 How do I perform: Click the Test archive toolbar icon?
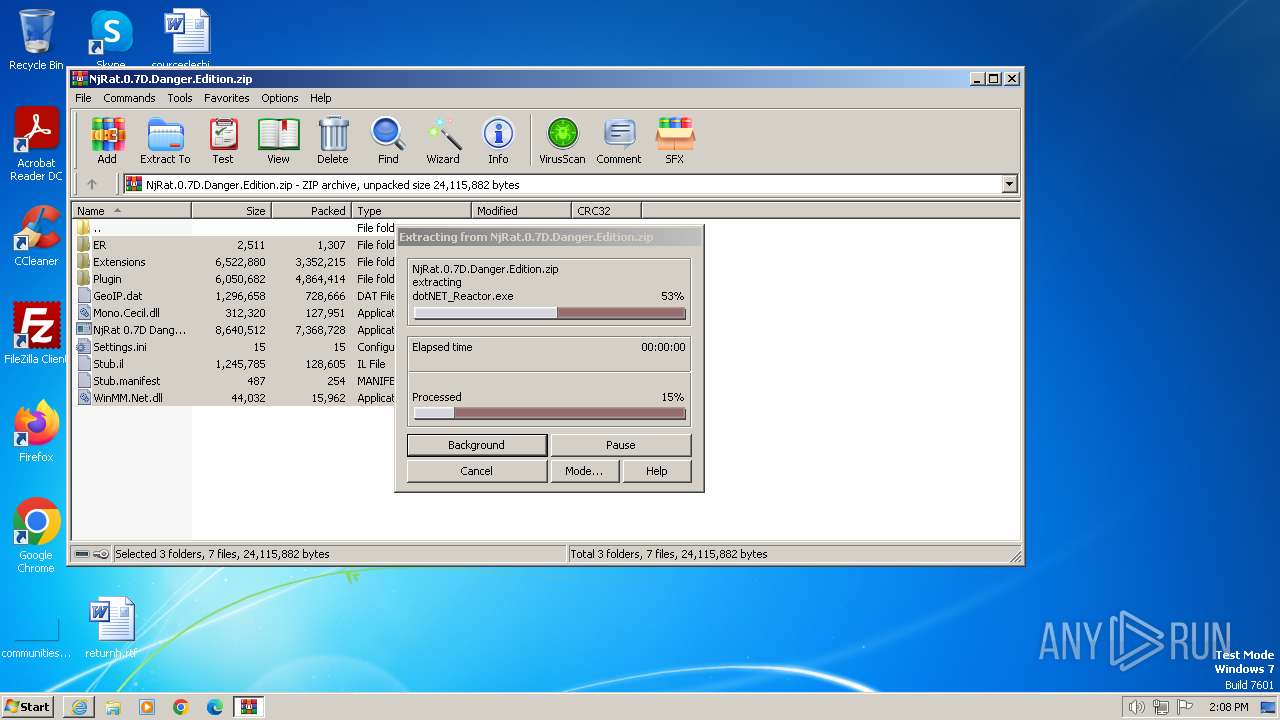[x=223, y=141]
